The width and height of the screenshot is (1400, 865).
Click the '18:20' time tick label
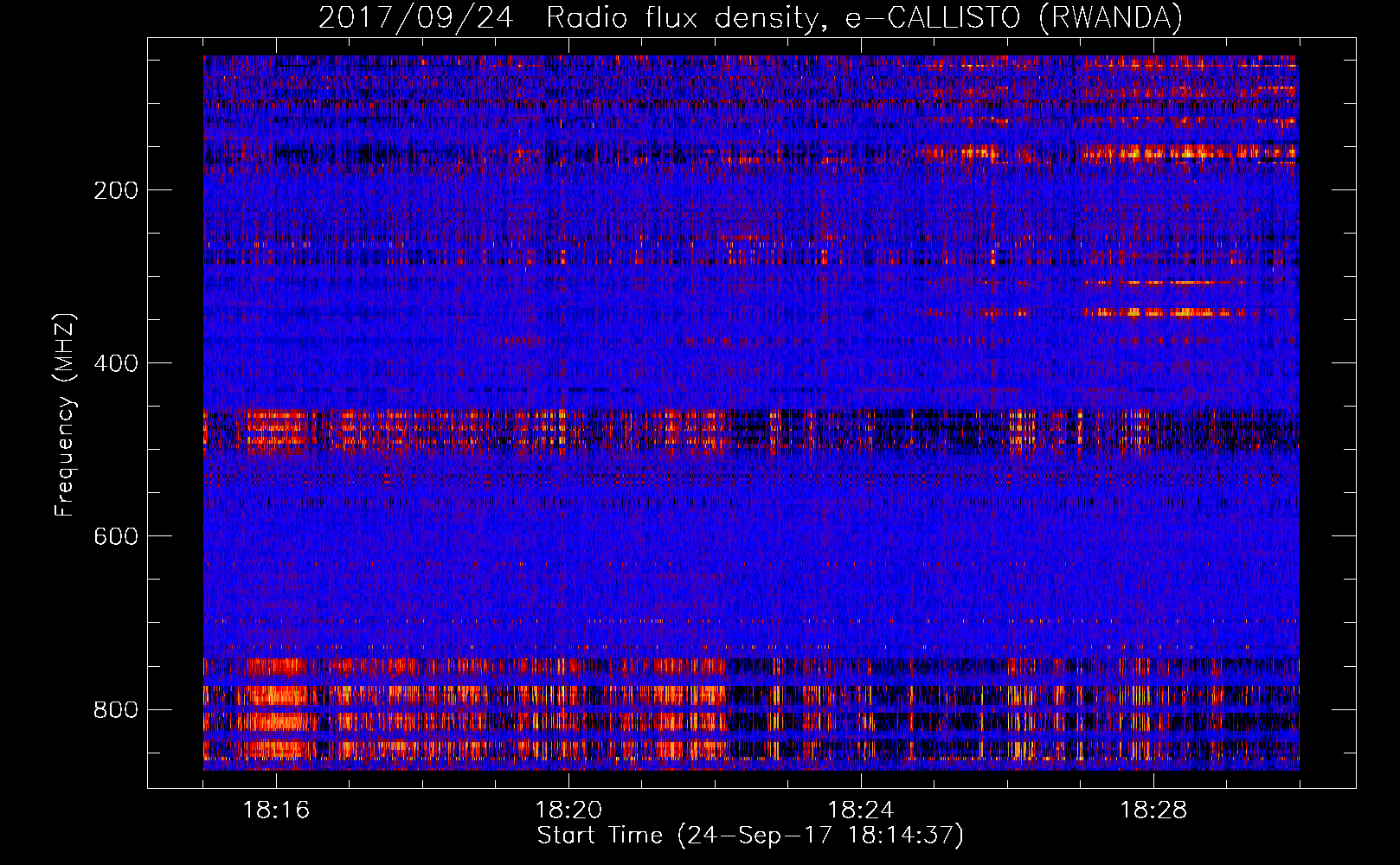coord(568,811)
